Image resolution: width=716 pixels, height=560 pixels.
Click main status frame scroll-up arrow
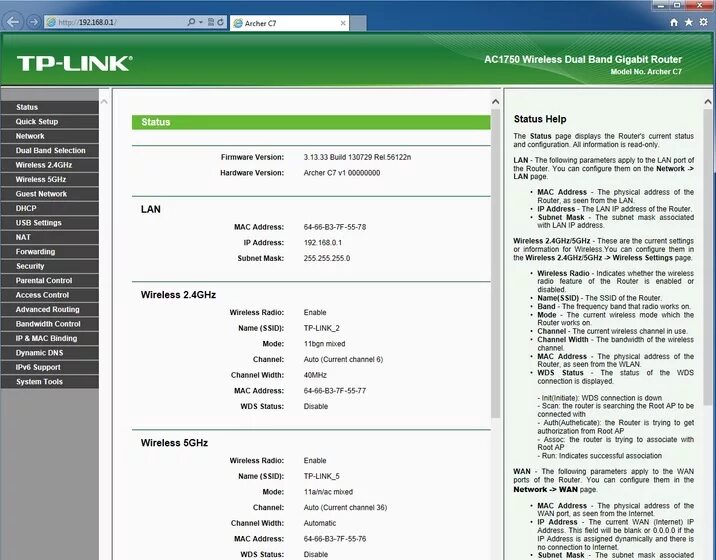495,101
